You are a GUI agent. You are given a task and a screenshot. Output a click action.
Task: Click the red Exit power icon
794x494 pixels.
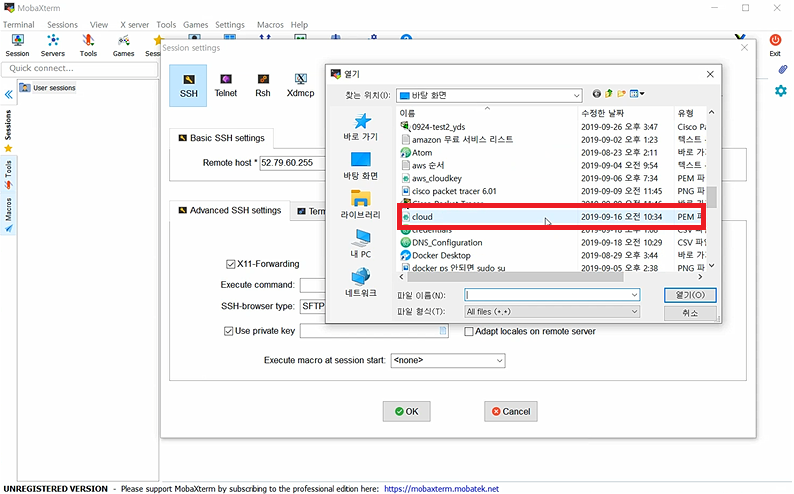tap(775, 40)
